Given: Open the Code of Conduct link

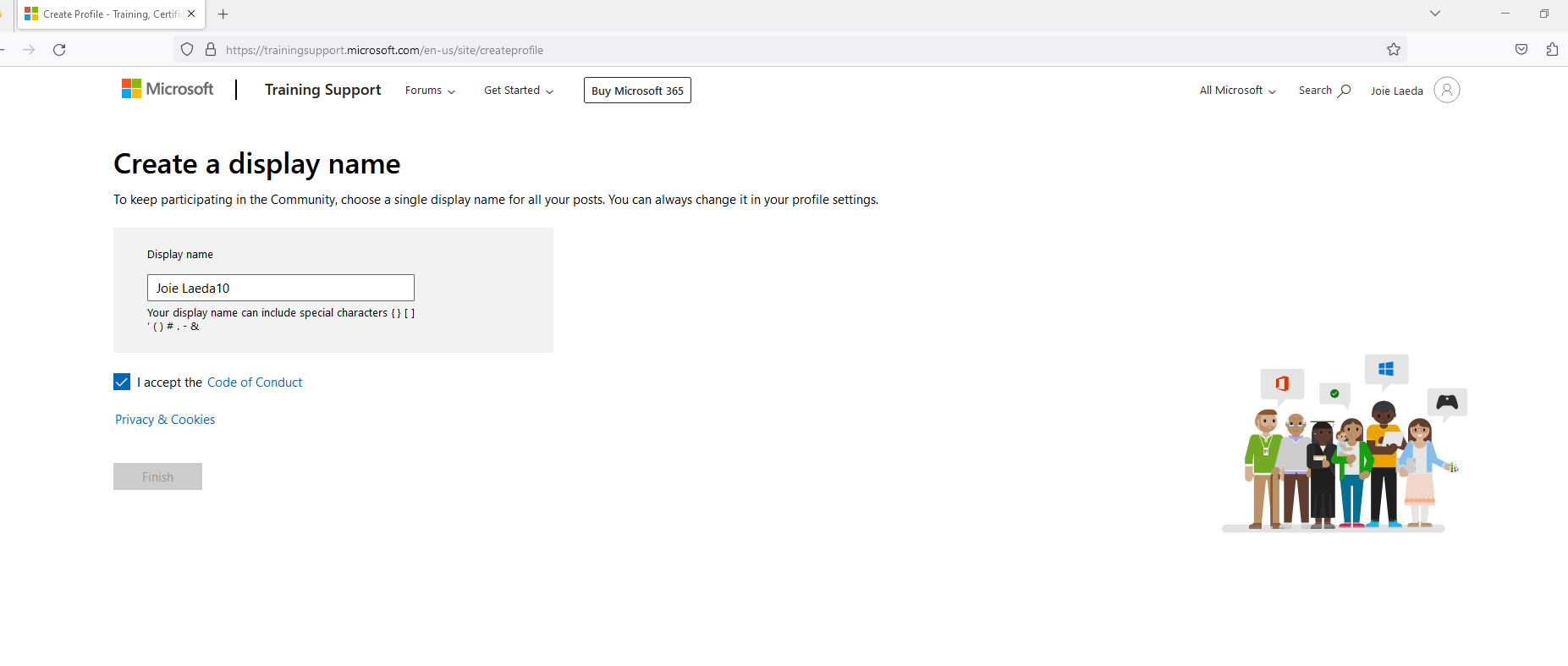Looking at the screenshot, I should coord(255,383).
